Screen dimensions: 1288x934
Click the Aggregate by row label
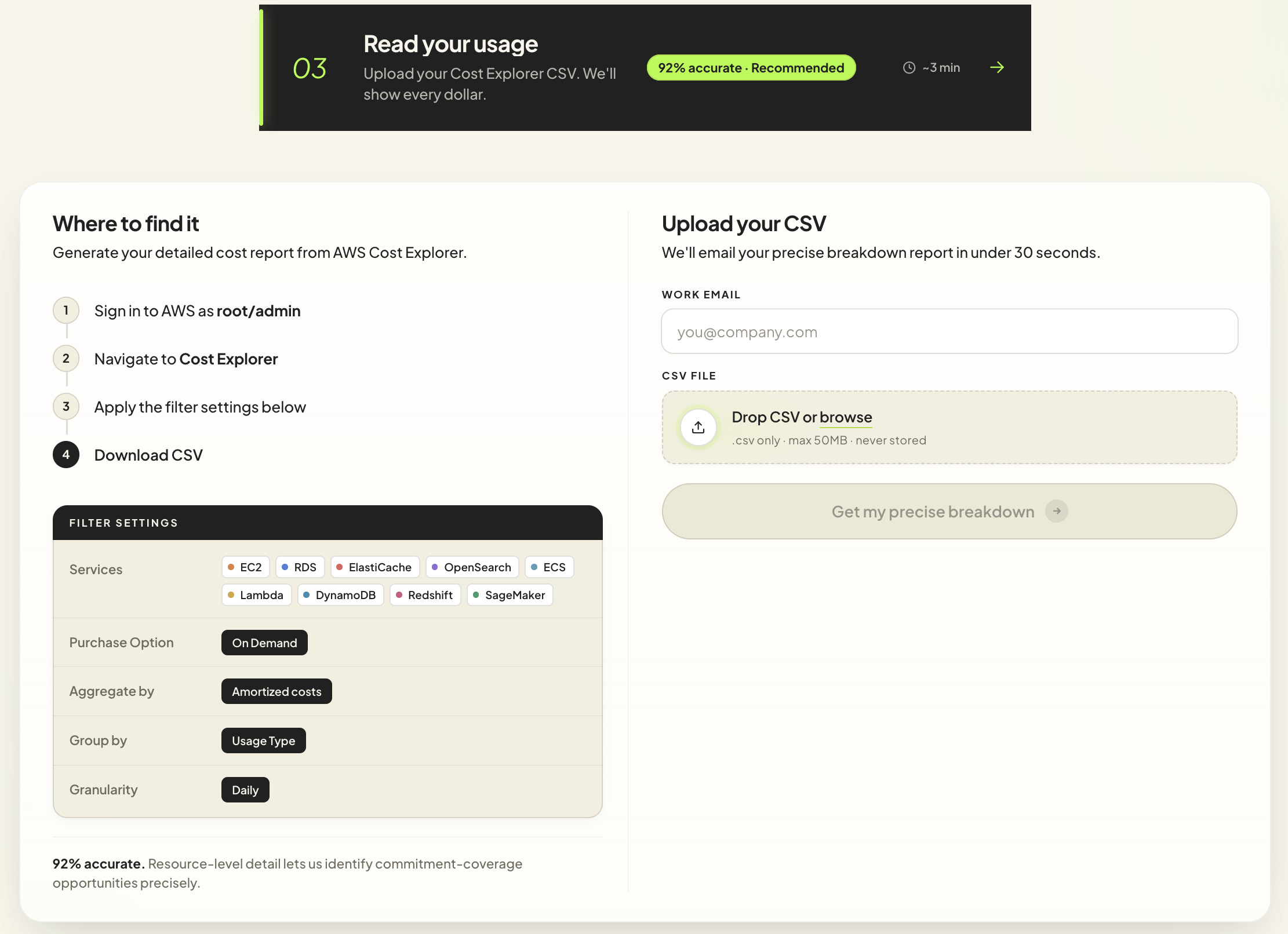pyautogui.click(x=111, y=691)
